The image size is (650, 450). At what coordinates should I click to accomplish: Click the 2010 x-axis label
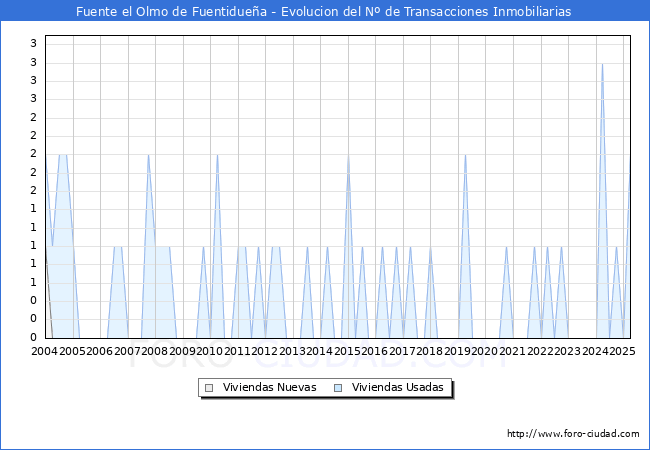point(210,351)
